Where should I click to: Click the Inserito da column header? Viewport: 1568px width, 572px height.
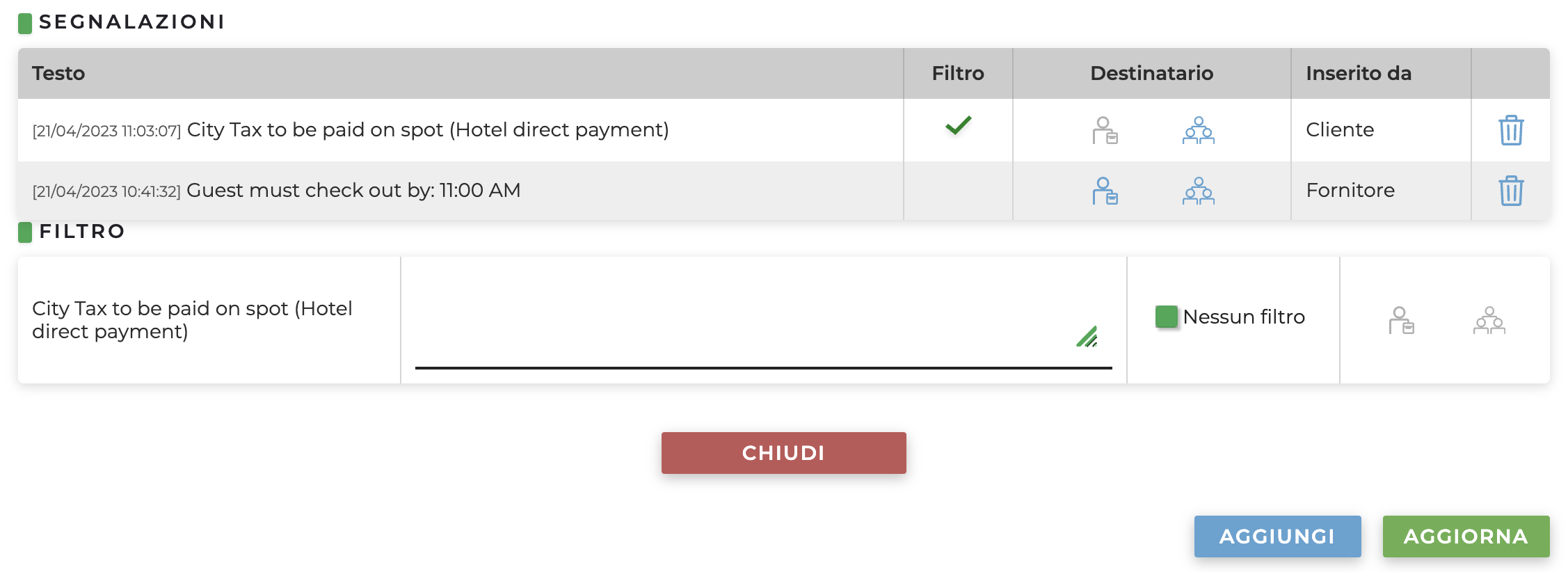(x=1358, y=73)
